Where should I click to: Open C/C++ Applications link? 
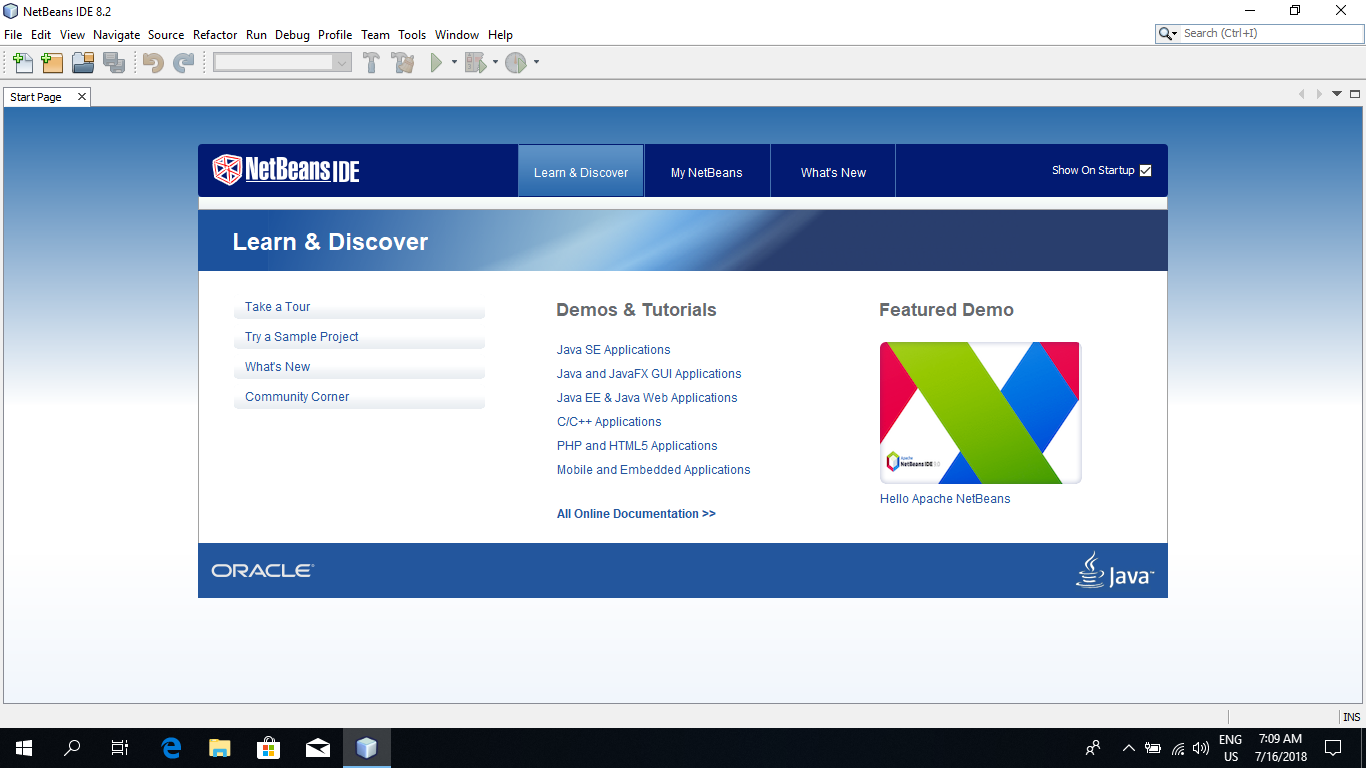click(609, 422)
